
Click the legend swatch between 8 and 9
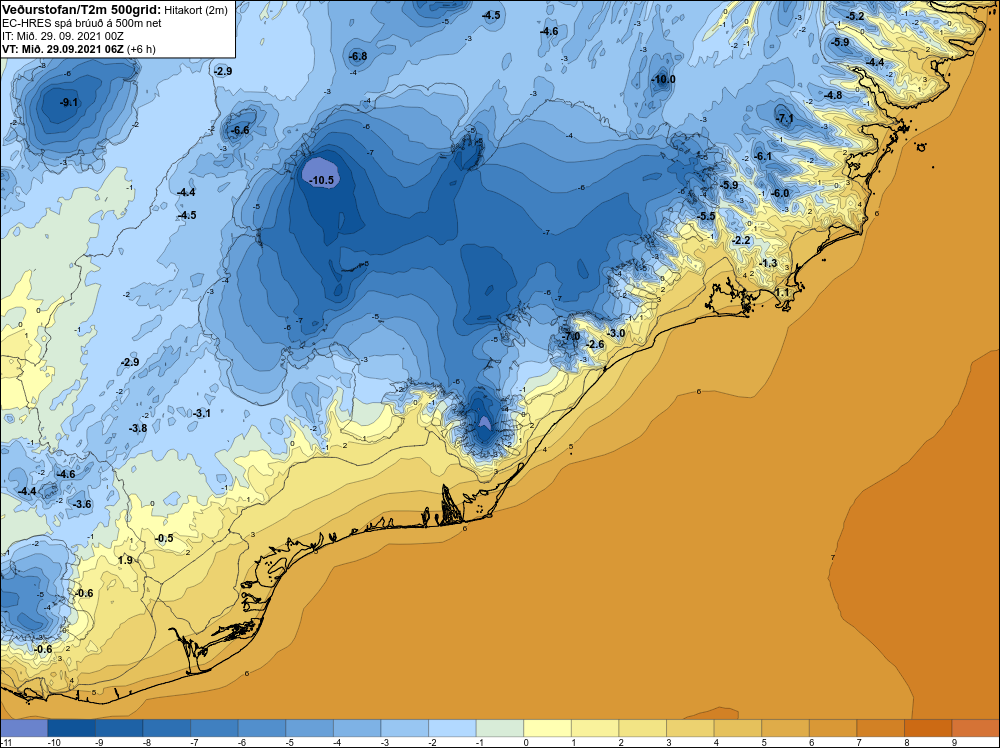(x=928, y=728)
